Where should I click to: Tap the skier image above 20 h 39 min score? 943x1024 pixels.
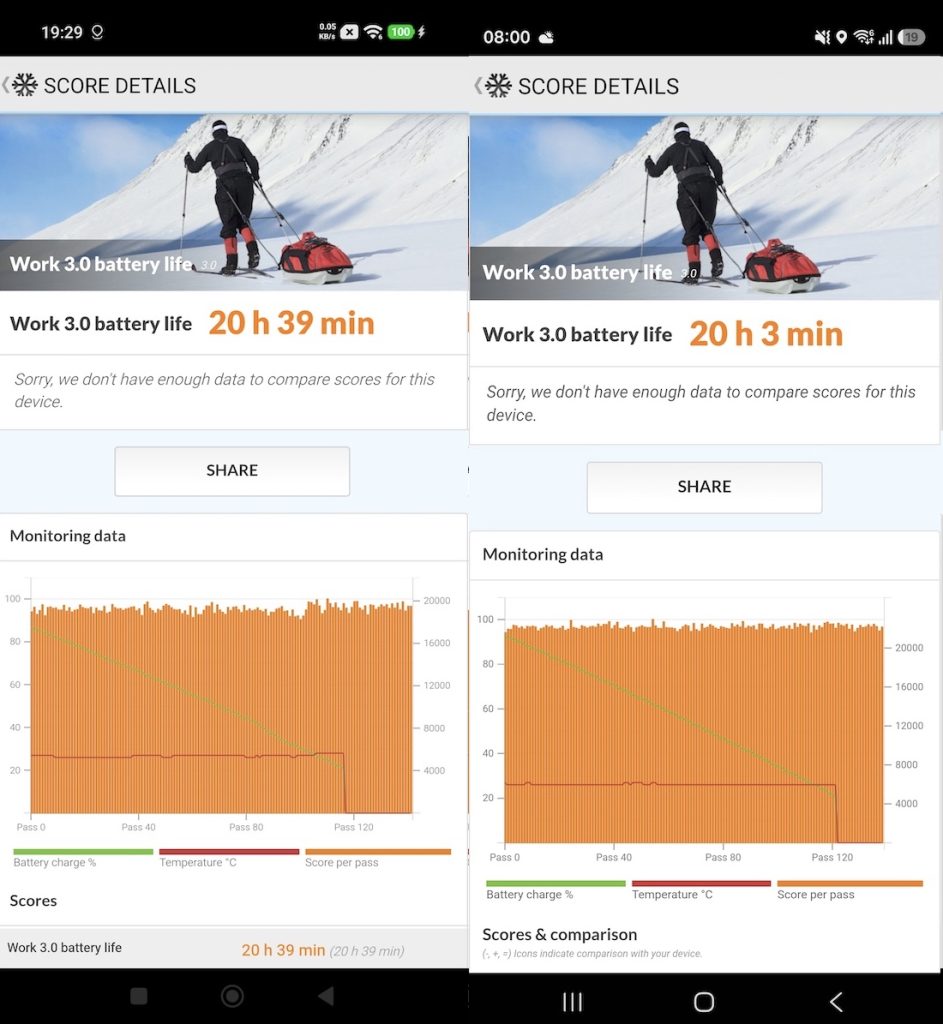(233, 202)
